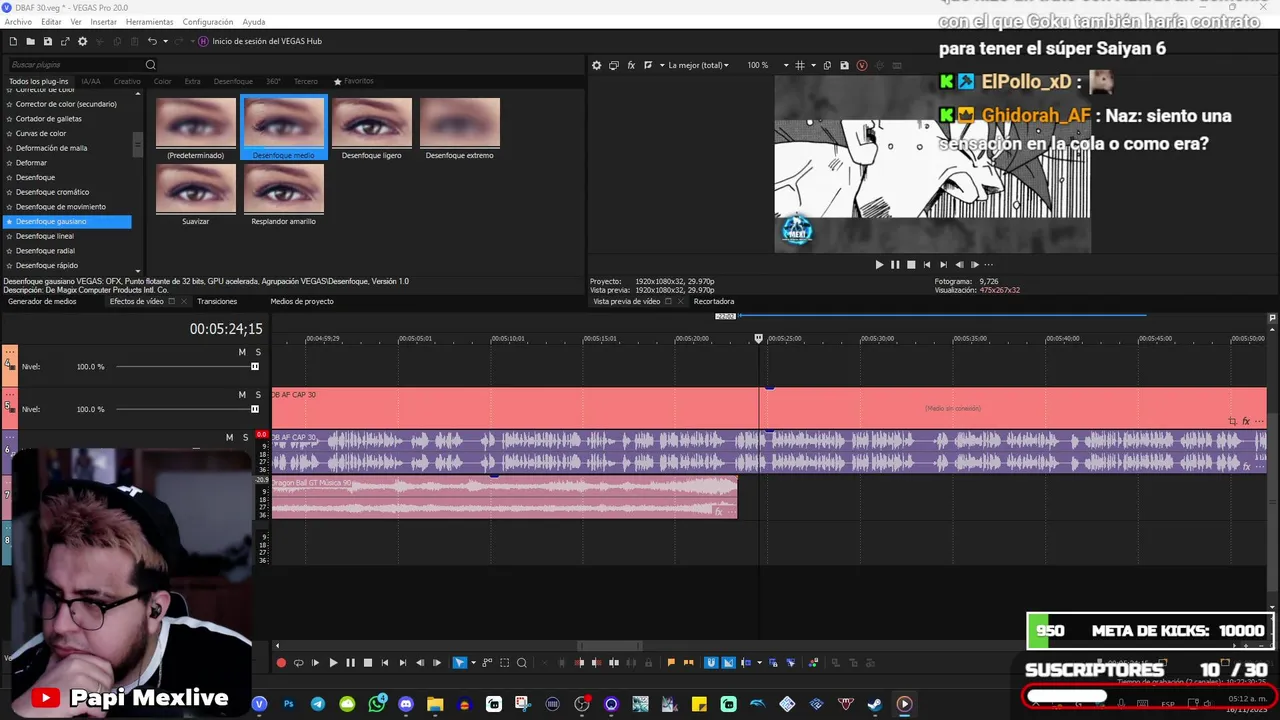Copy snapshot to clipboard in preview toolbar

coord(828,65)
